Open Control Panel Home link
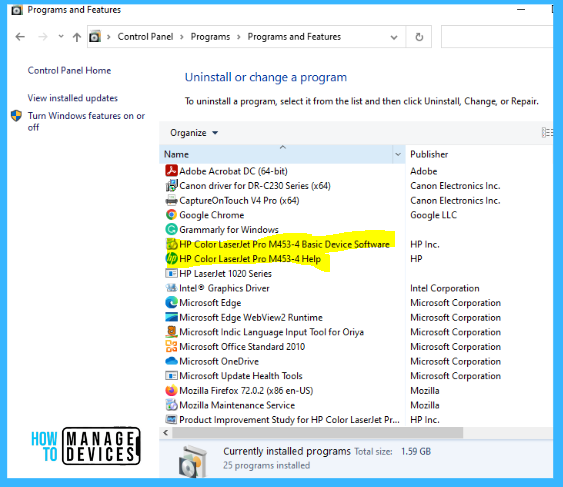This screenshot has height=487, width=563. (x=69, y=70)
